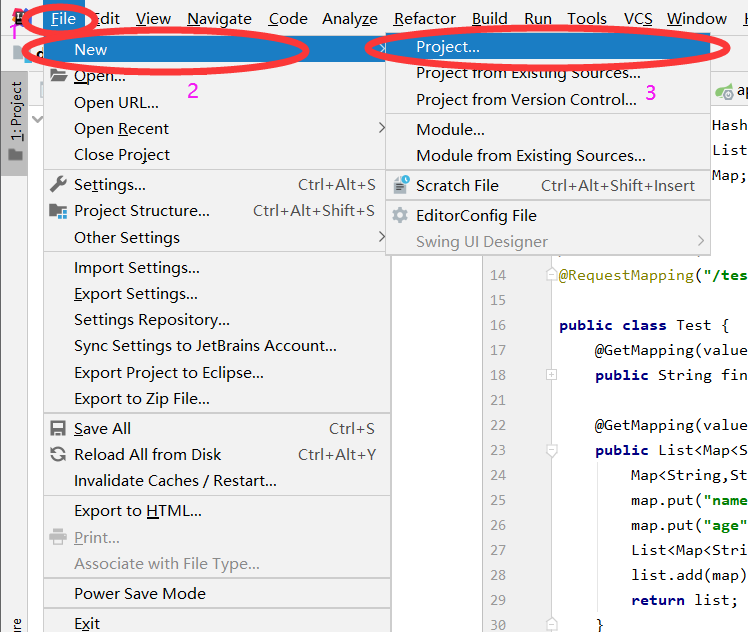Choose Project... from the New submenu
The image size is (748, 632).
[548, 47]
